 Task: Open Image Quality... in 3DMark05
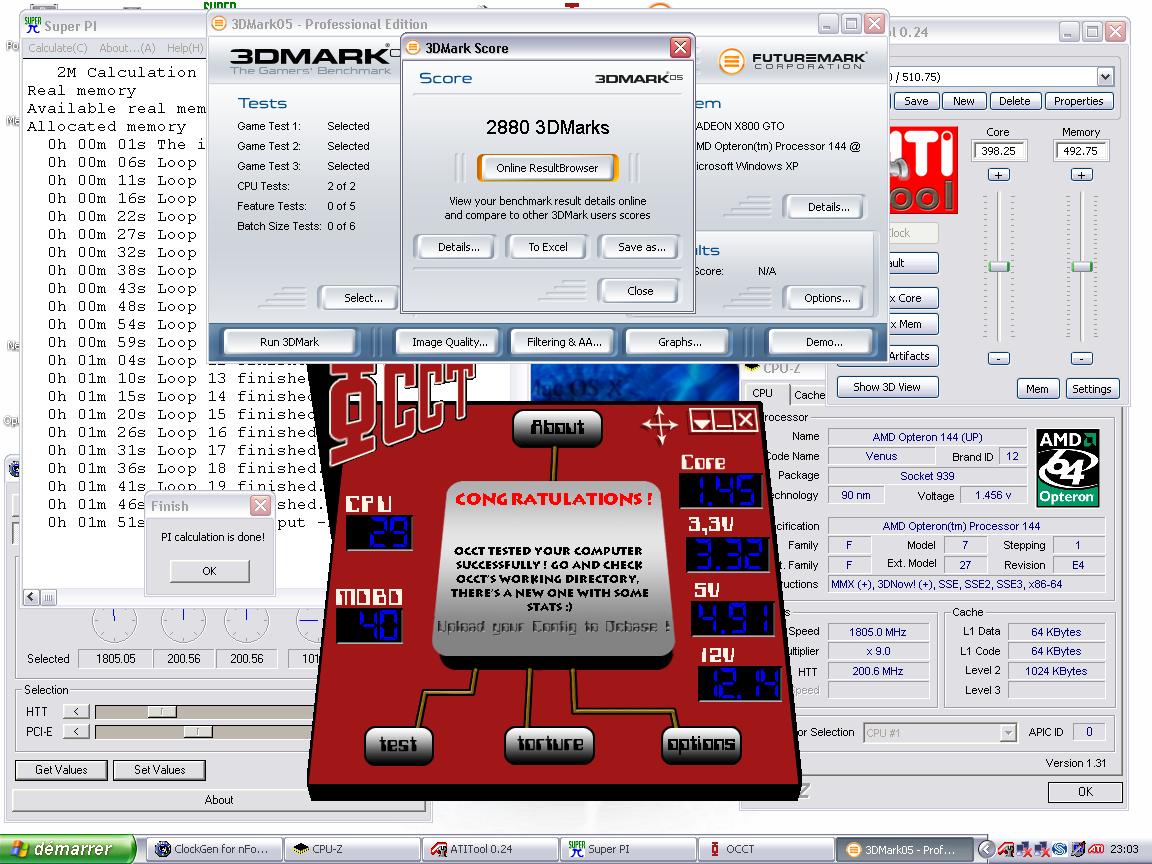point(450,342)
